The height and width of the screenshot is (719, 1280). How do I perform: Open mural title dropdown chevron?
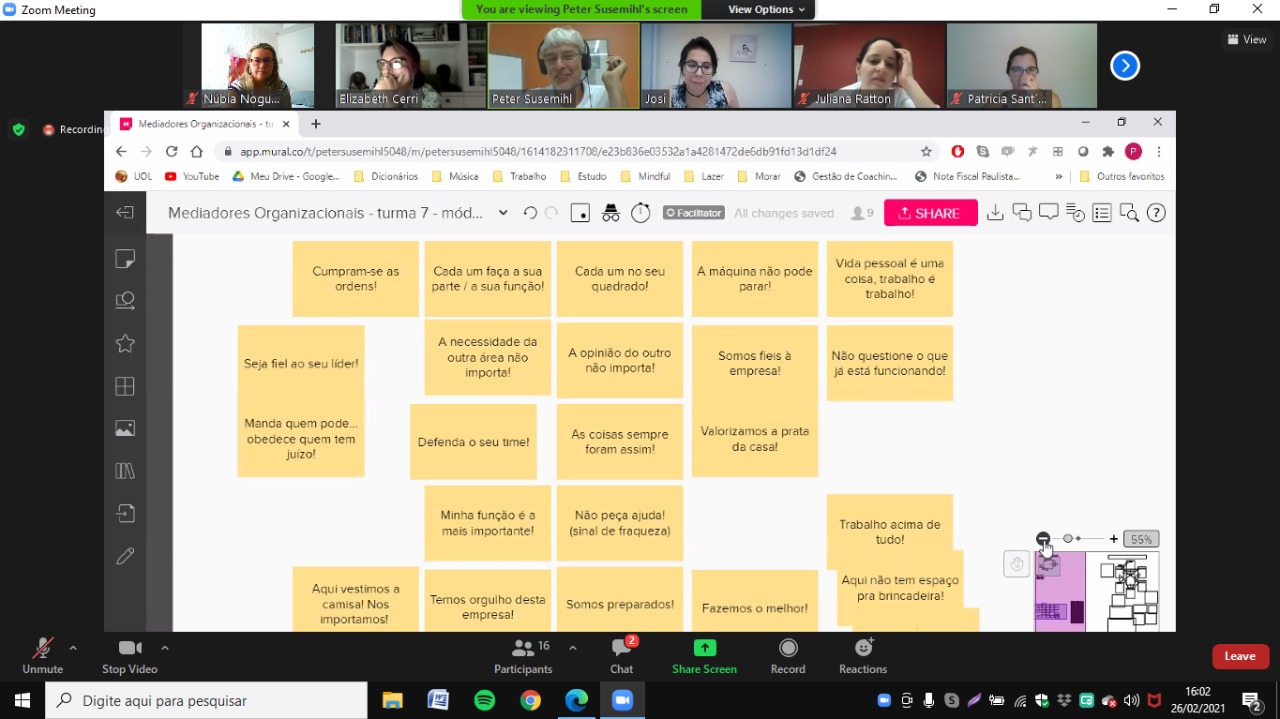point(503,213)
